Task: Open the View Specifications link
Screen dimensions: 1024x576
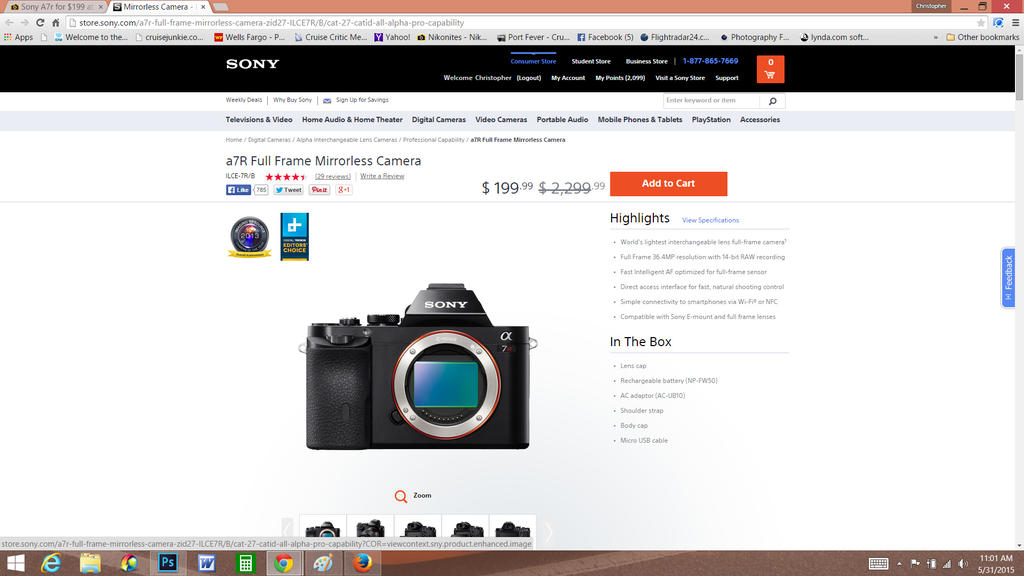Action: (710, 220)
